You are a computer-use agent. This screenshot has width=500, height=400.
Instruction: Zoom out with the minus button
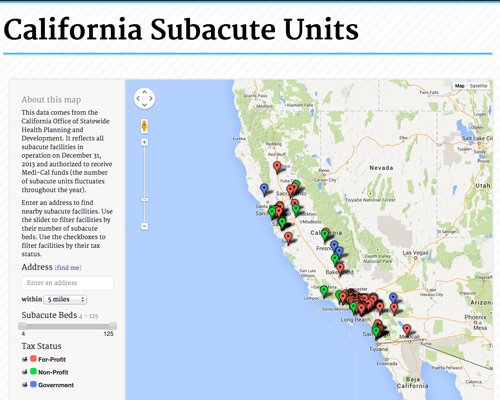[x=144, y=226]
